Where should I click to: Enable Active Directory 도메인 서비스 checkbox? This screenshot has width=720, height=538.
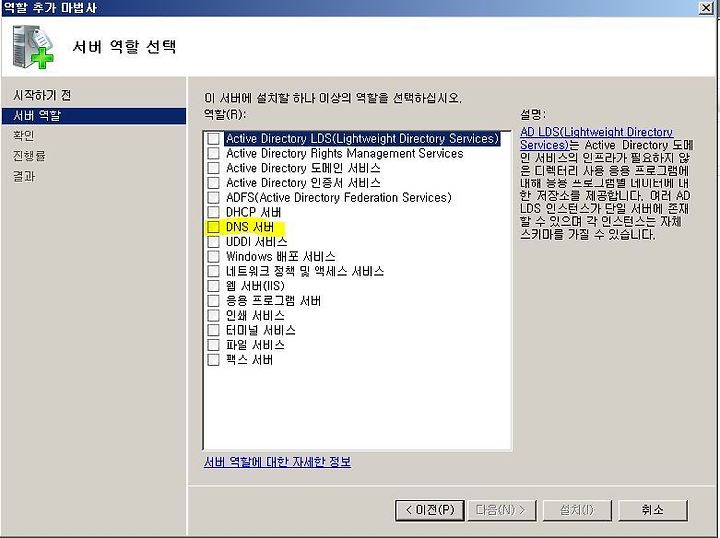click(x=214, y=168)
